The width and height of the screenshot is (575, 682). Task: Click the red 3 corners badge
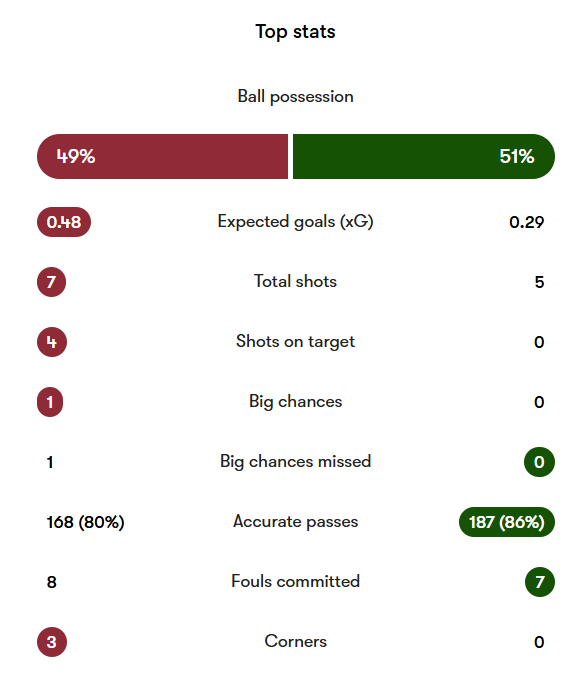pos(52,642)
